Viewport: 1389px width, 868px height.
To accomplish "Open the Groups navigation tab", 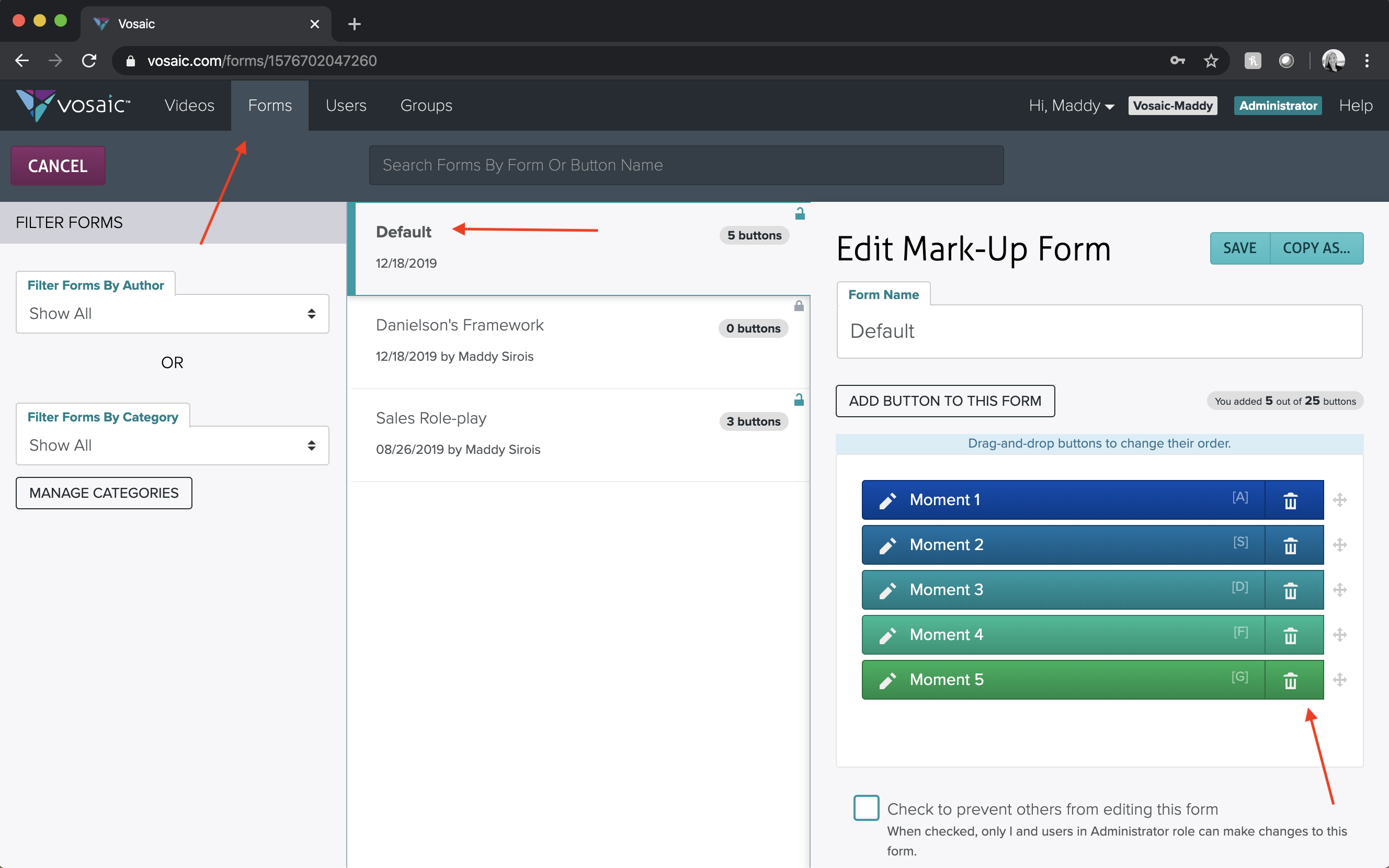I will pos(426,106).
